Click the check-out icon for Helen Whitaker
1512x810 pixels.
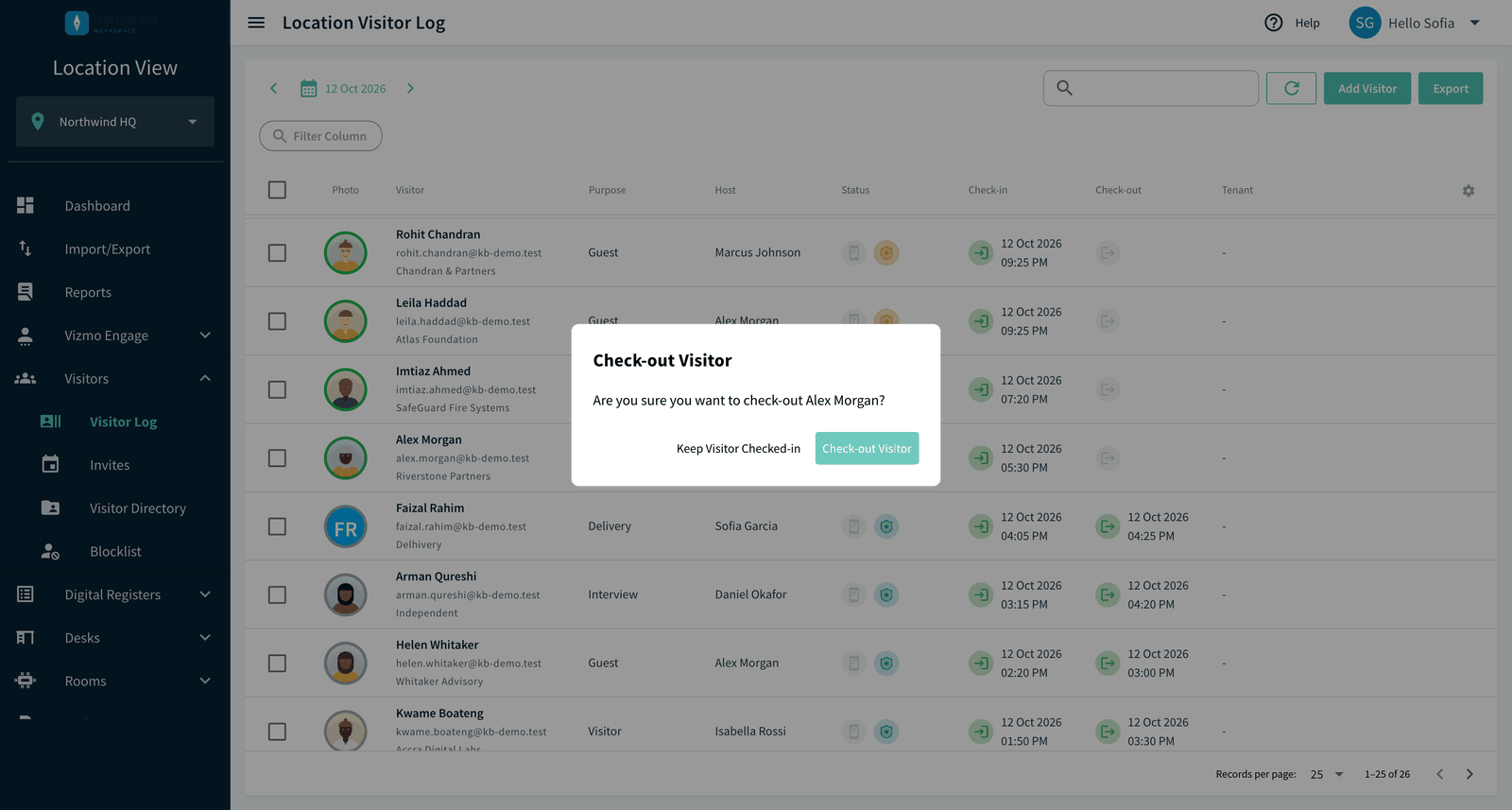click(1108, 664)
